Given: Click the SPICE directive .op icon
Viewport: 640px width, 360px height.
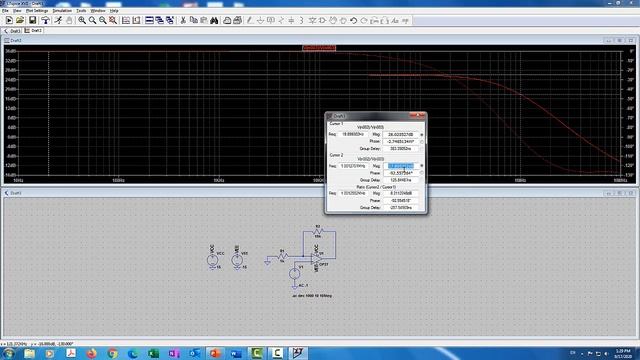Looking at the screenshot, I should pyautogui.click(x=405, y=20).
